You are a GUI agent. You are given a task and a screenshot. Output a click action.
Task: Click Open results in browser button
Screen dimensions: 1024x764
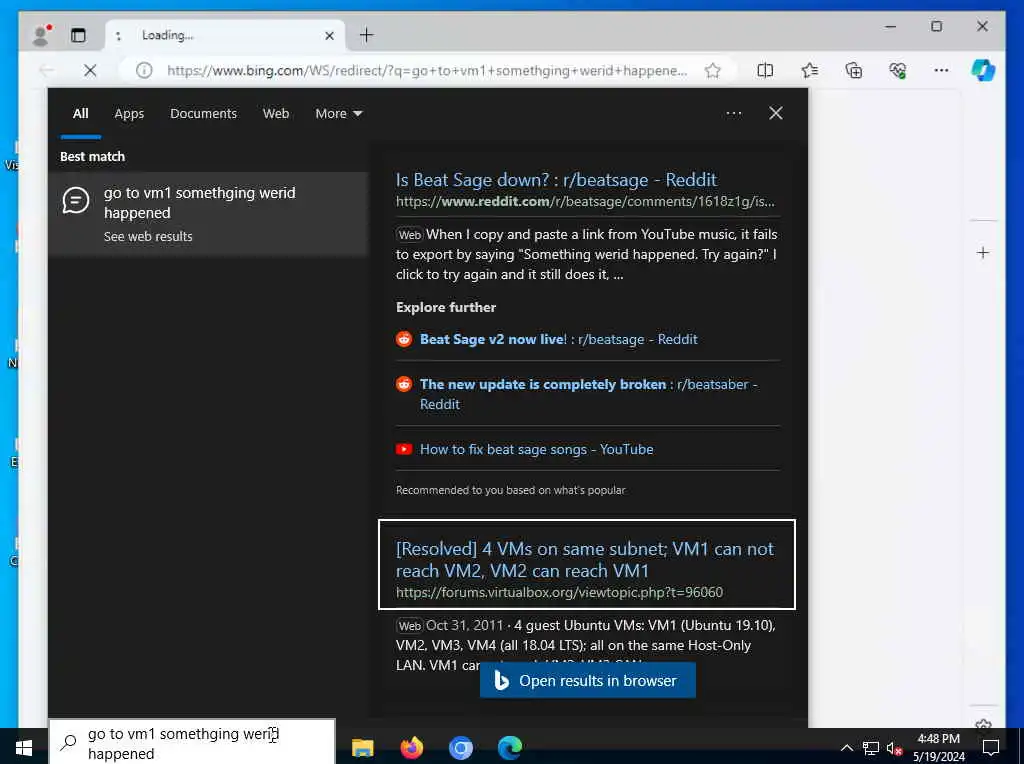[588, 680]
